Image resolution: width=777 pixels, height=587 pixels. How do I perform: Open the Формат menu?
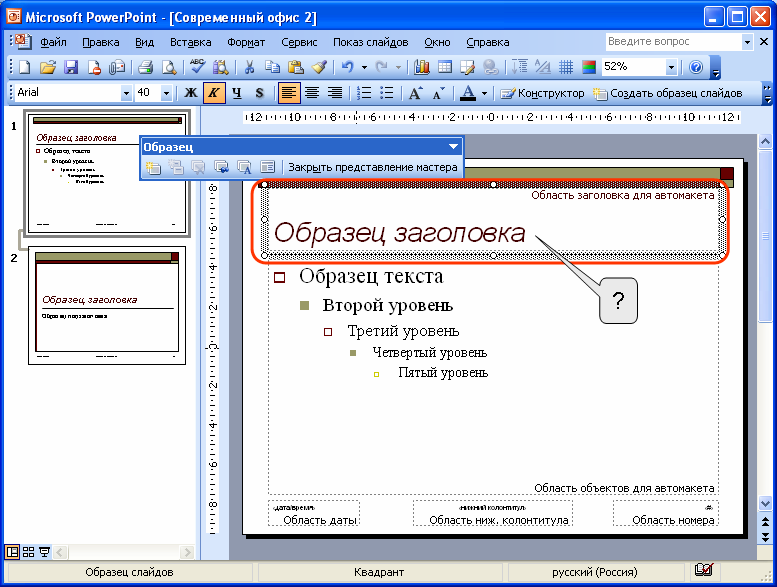click(246, 43)
